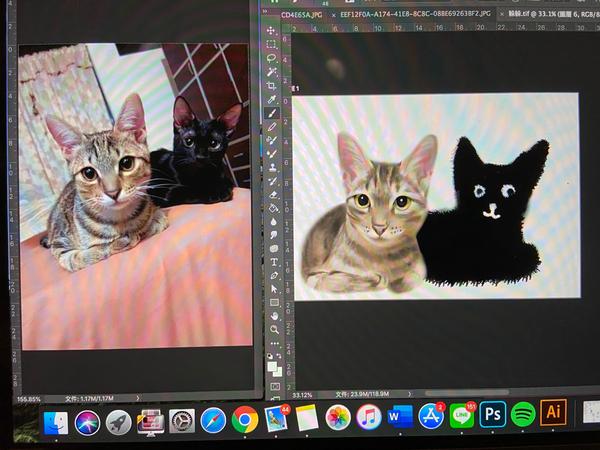Expand the Edit Toolbar three-dots menu
Screen dimensions: 600x450
[x=274, y=342]
